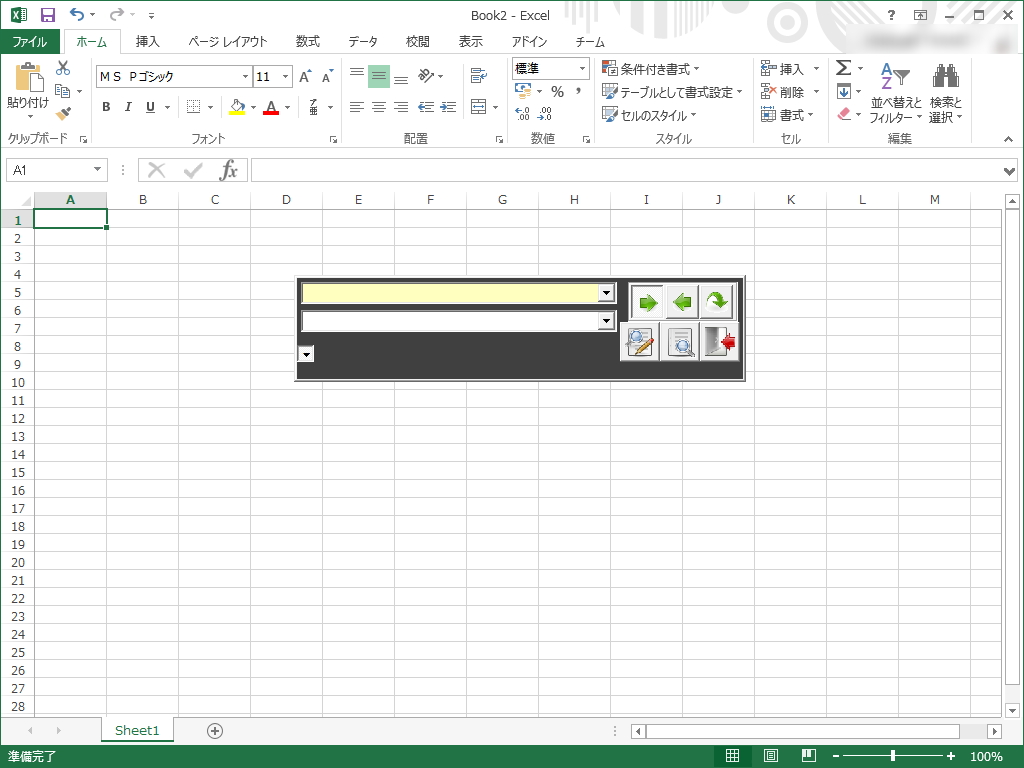Click the Insert Function fx icon
Screen dimensions: 1024x768
pos(228,170)
